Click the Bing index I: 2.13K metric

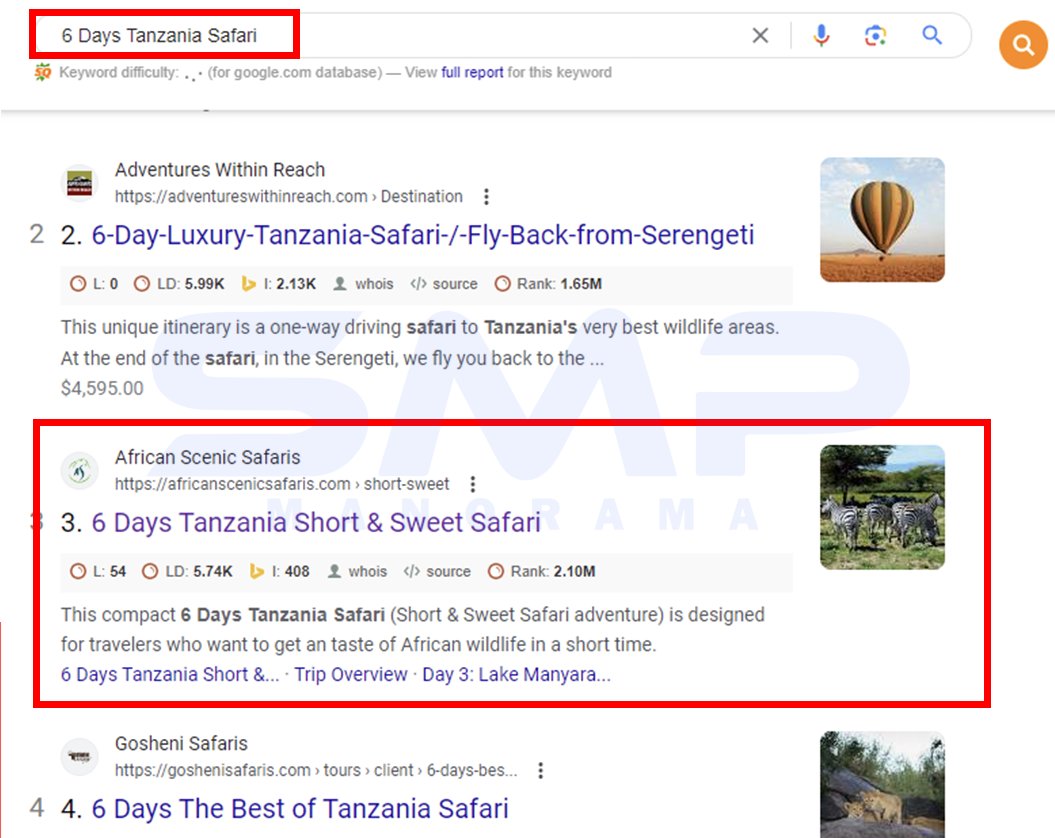(x=279, y=284)
